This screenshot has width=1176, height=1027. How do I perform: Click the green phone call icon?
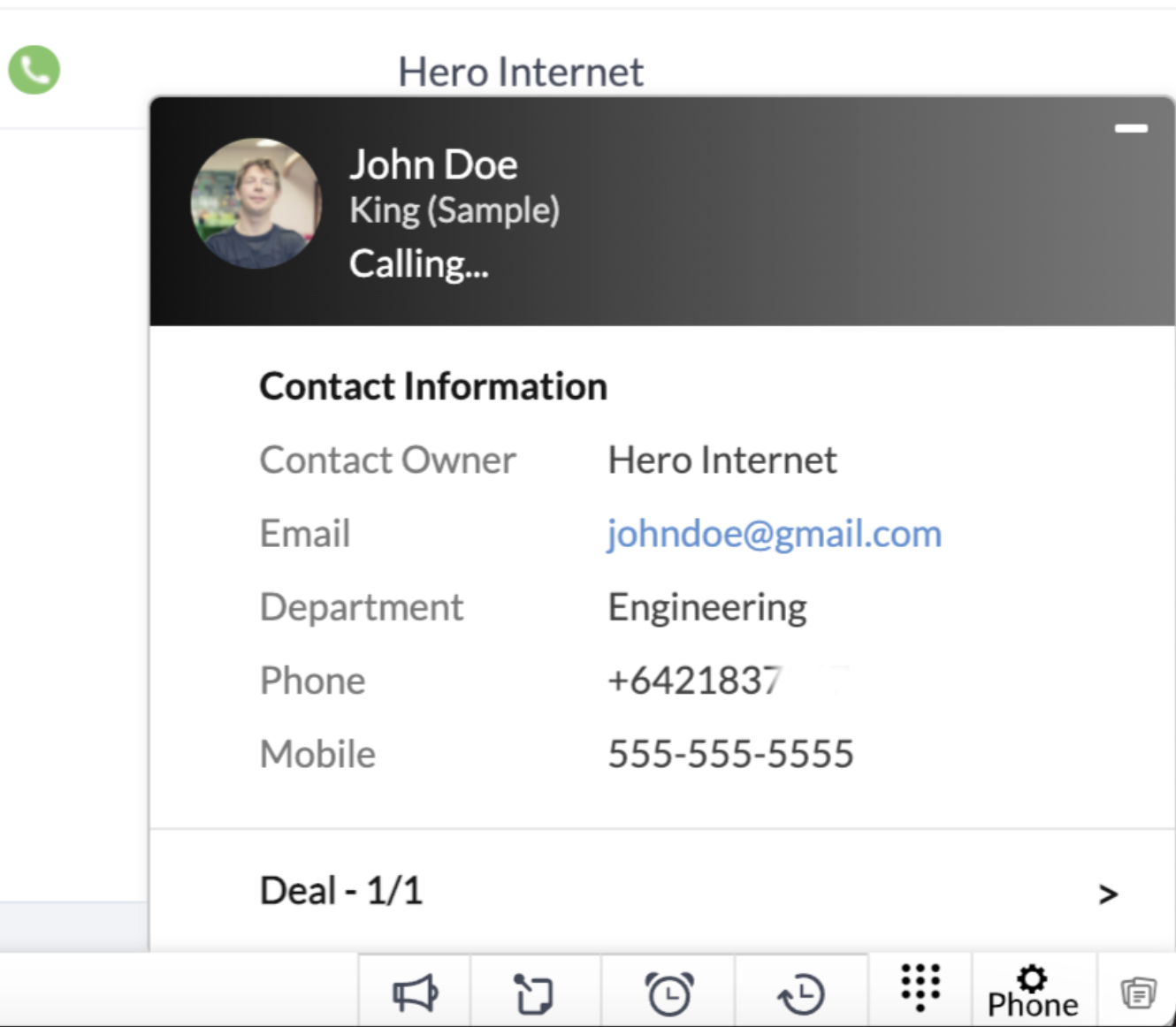pos(34,70)
